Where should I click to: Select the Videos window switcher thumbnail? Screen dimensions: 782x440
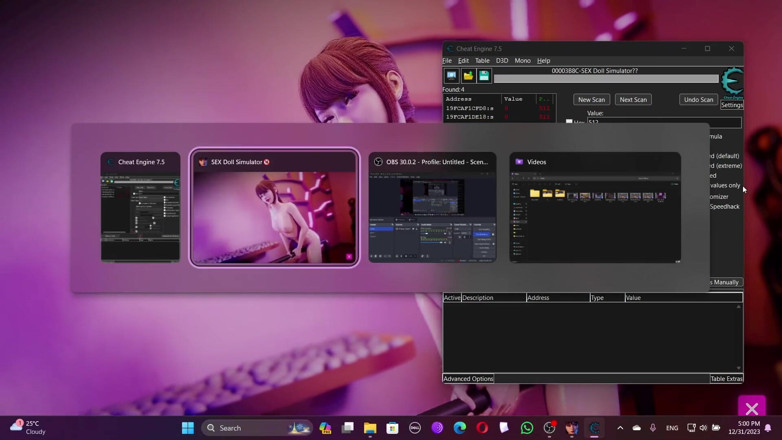(x=595, y=207)
